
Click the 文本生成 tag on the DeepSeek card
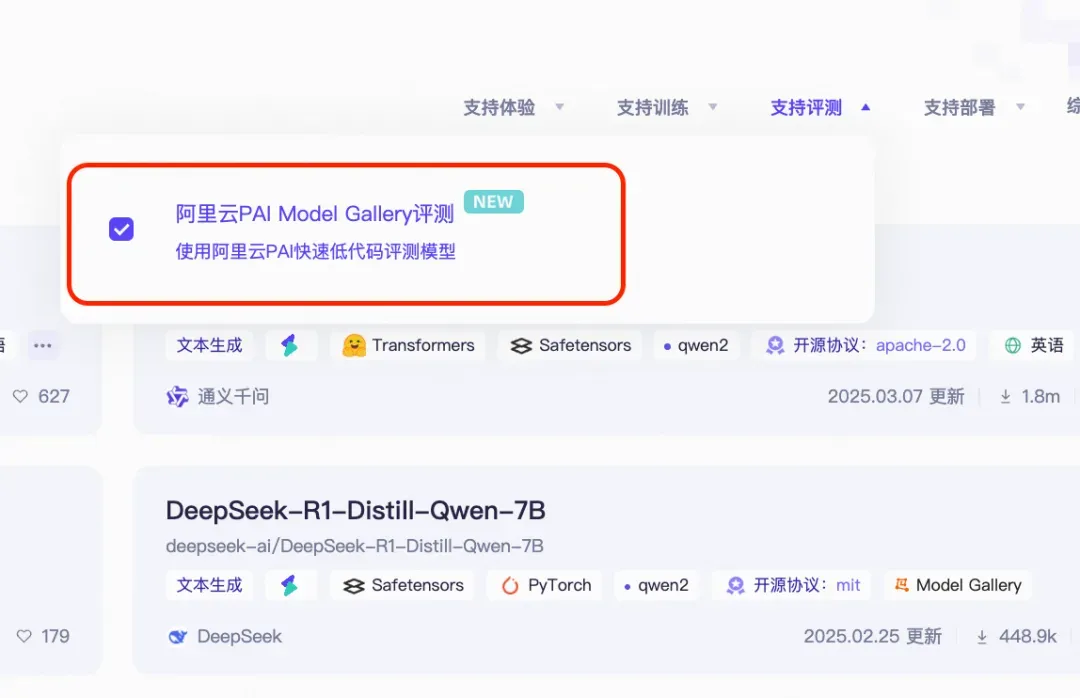click(x=209, y=585)
